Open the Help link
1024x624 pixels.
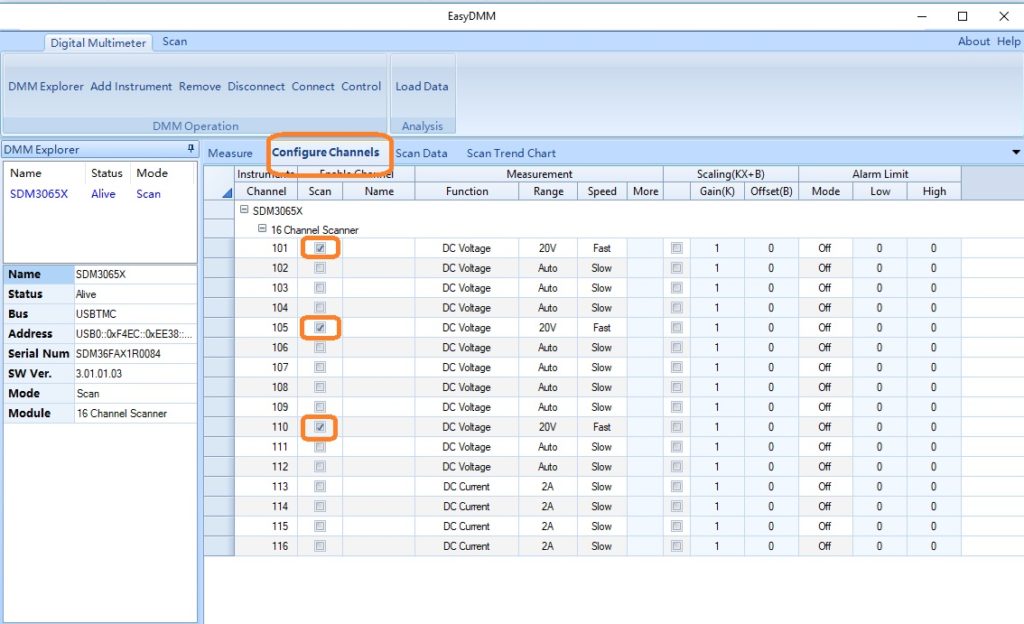pyautogui.click(x=1009, y=41)
